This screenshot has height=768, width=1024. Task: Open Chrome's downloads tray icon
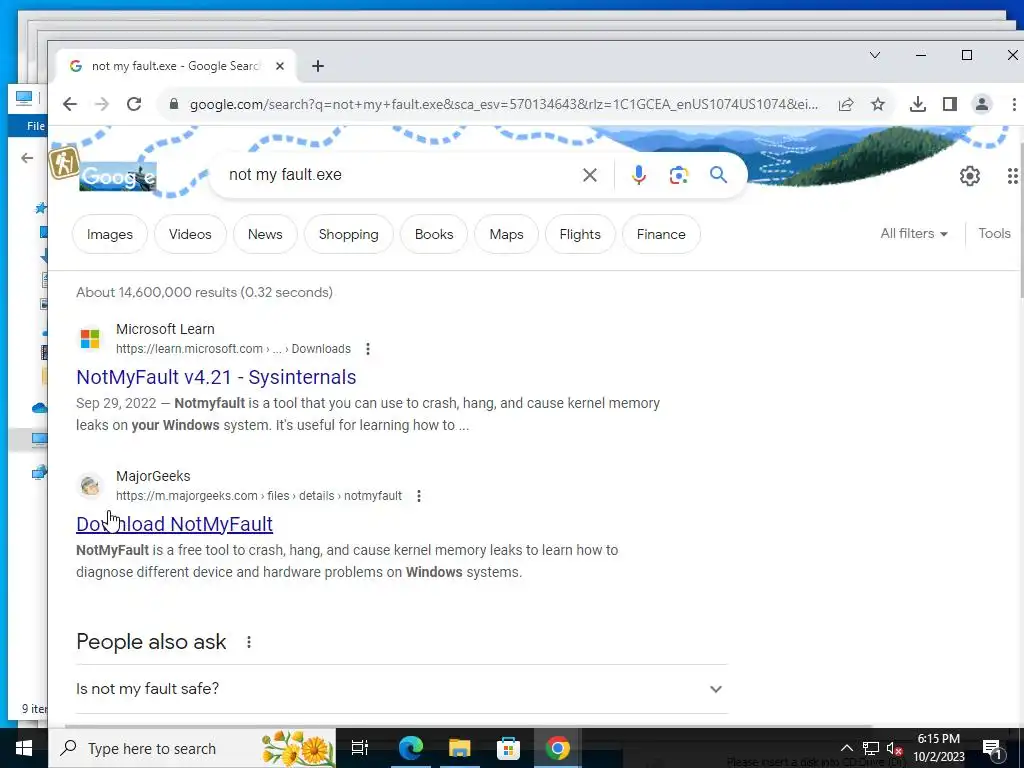(x=918, y=104)
